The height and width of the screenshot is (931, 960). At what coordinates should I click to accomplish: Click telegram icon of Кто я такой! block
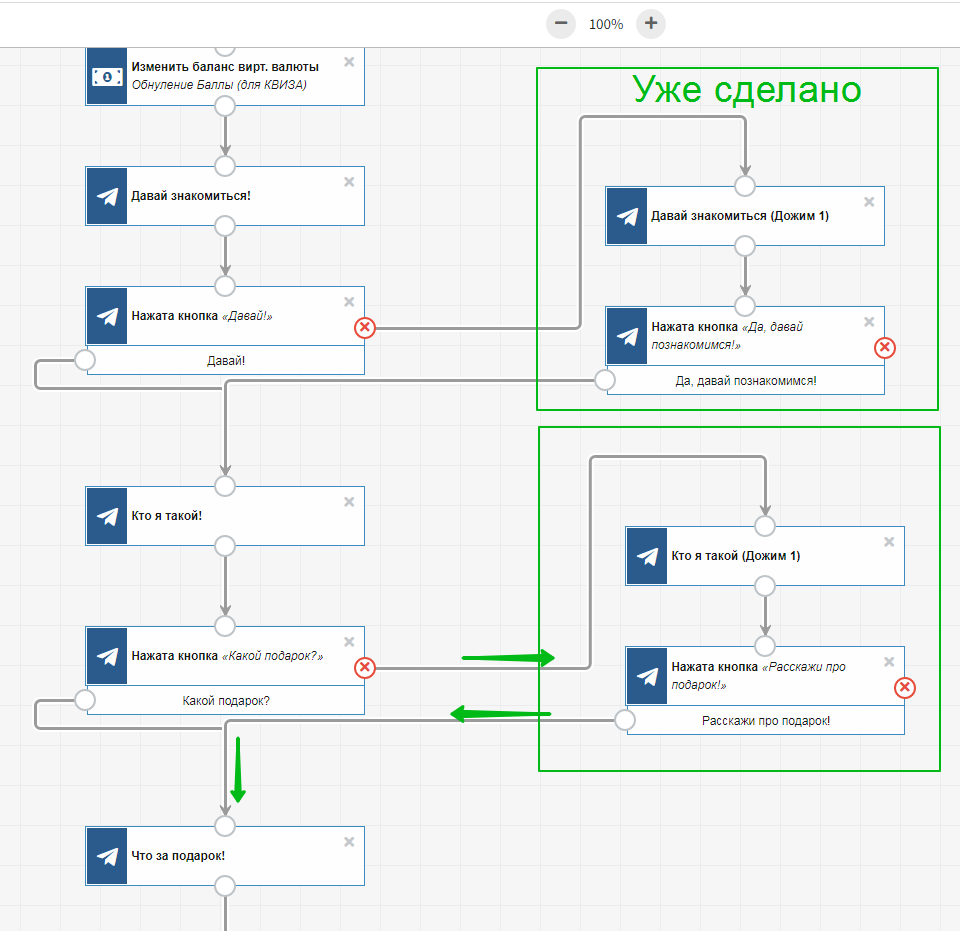pos(107,516)
